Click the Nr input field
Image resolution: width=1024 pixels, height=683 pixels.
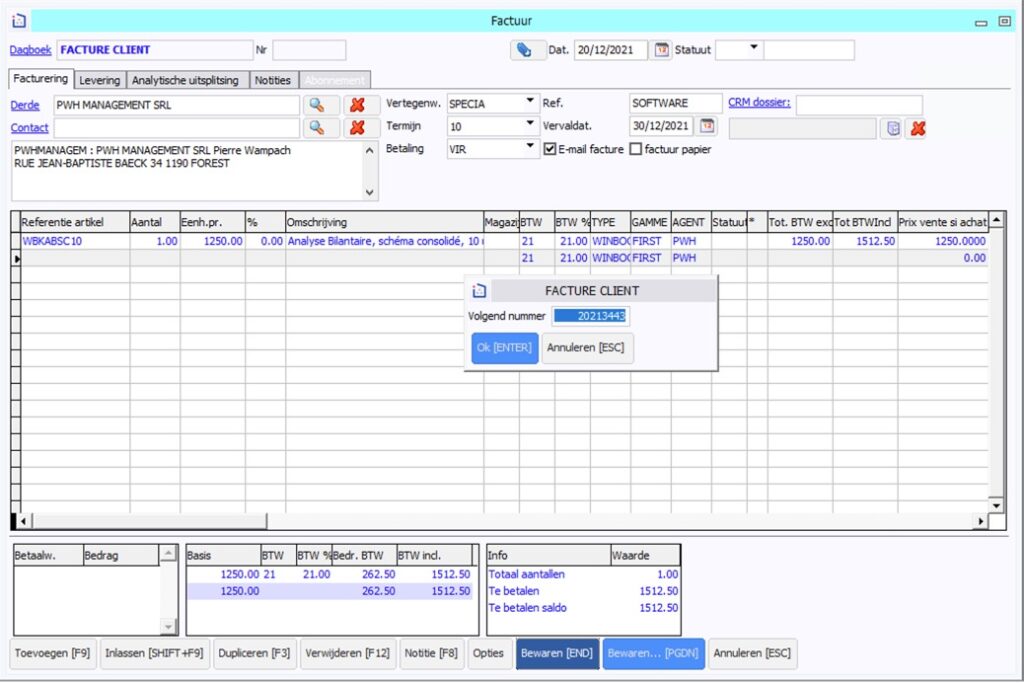[309, 50]
